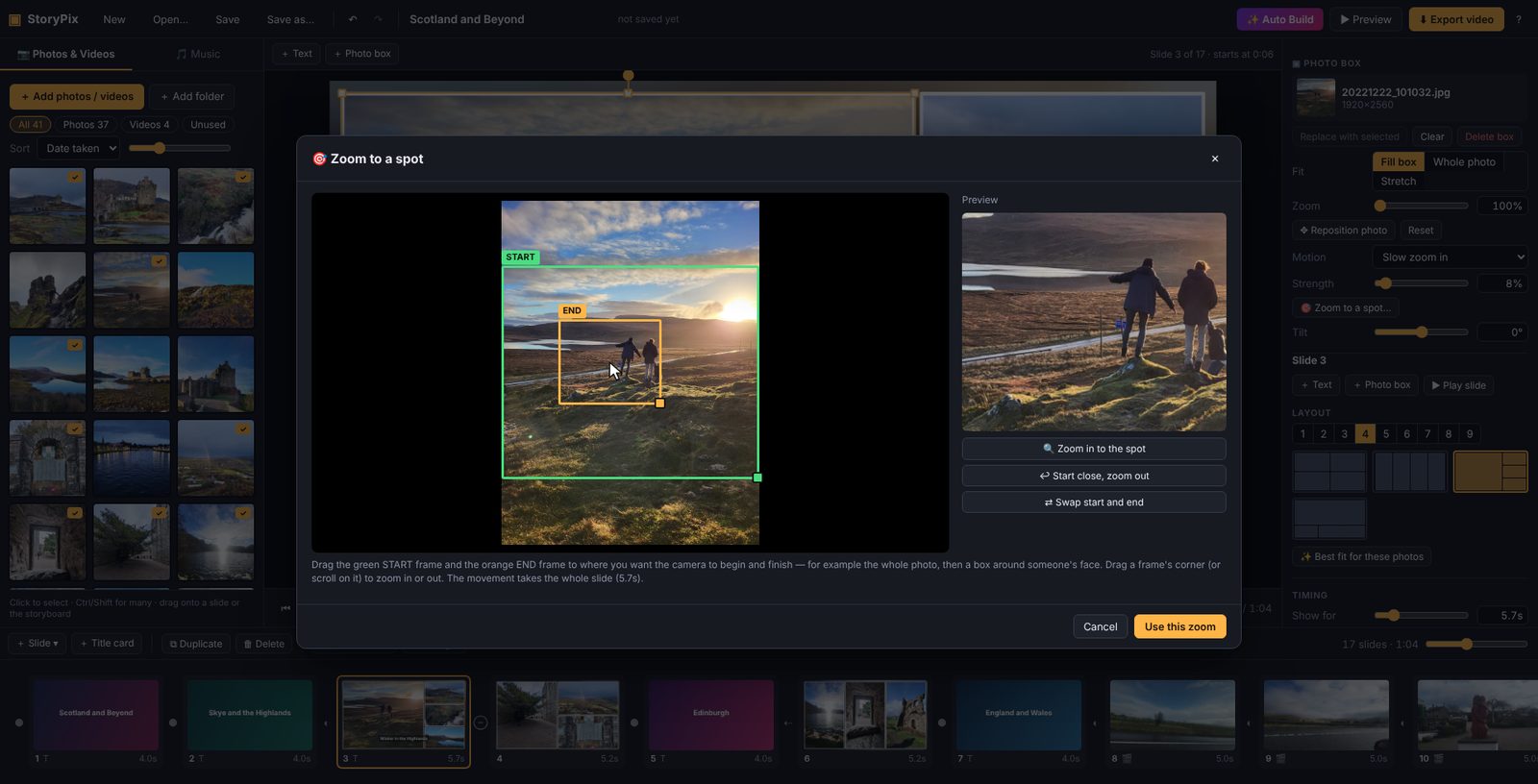Click the Preview play button
This screenshot has height=784, width=1538.
point(1366,19)
